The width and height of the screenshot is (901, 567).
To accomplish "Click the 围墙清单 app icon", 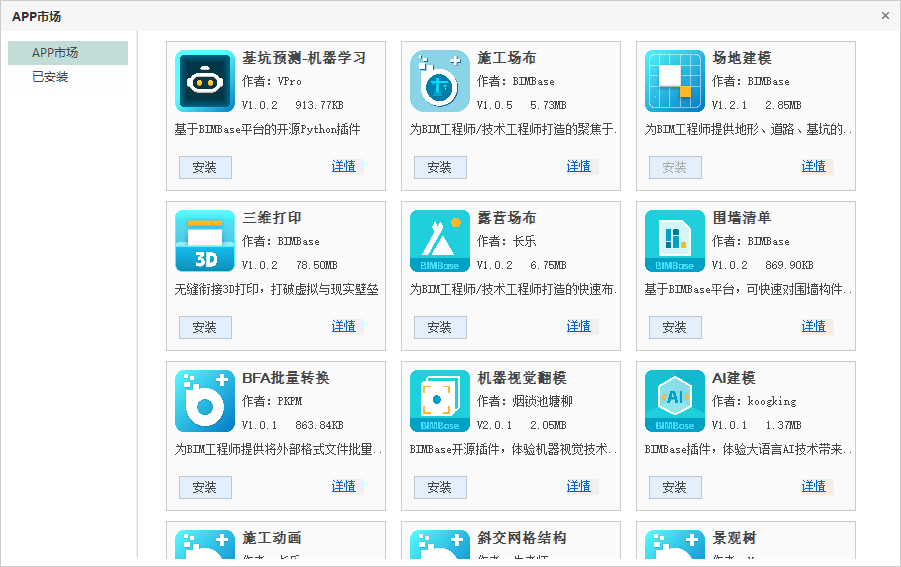I will (x=675, y=241).
